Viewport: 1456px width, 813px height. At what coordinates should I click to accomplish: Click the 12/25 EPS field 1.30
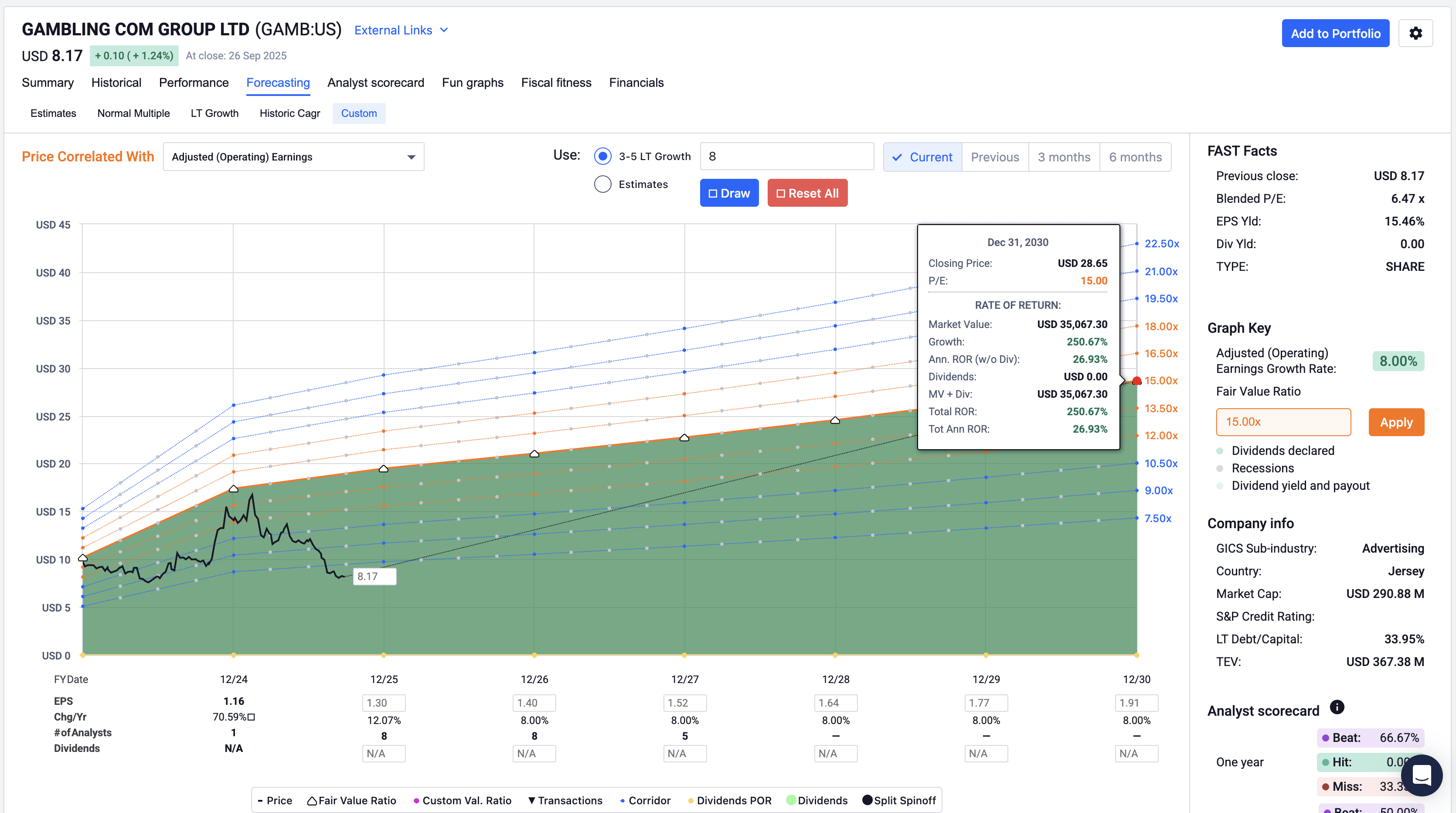click(x=383, y=703)
